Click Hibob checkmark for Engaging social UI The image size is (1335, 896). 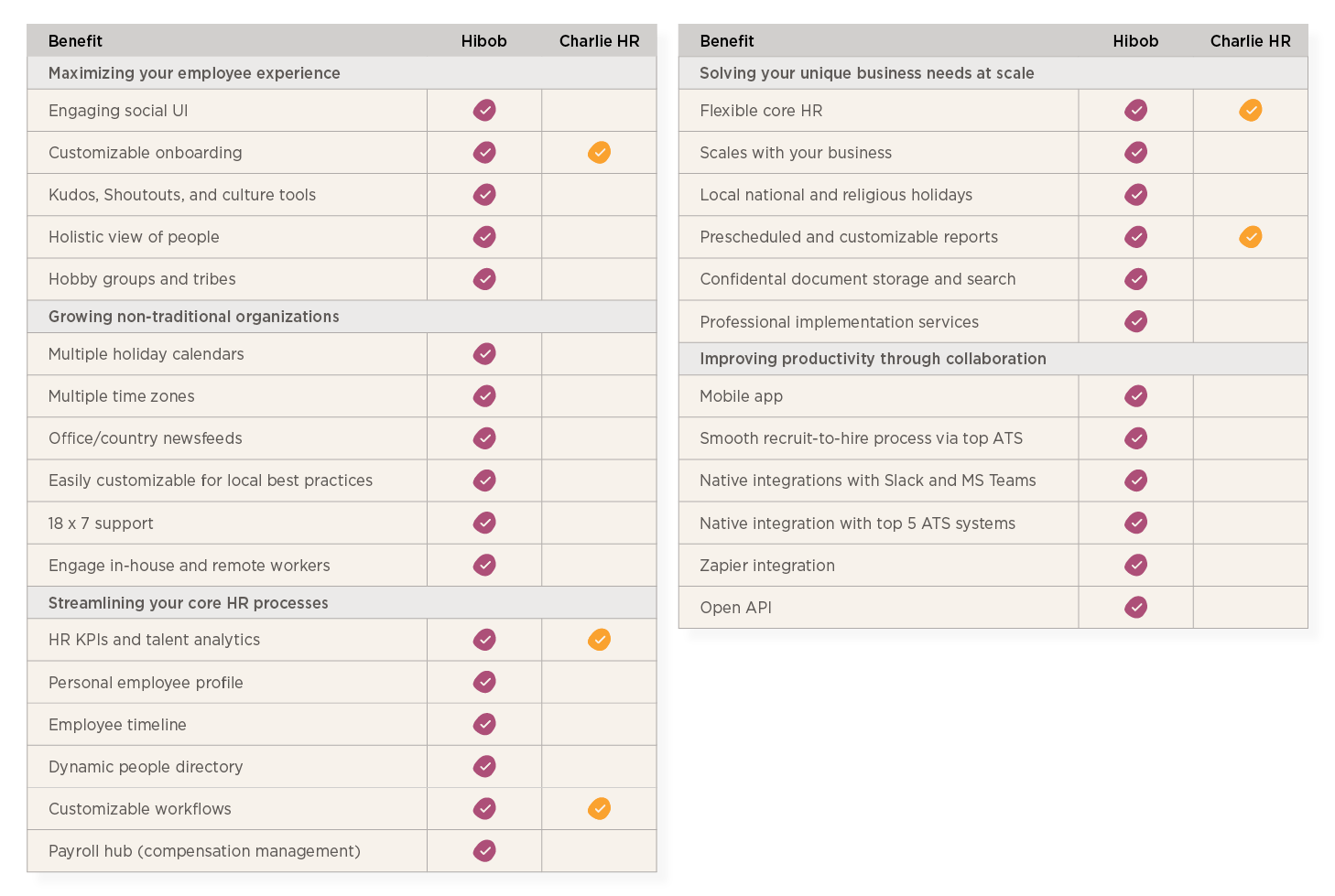(484, 111)
